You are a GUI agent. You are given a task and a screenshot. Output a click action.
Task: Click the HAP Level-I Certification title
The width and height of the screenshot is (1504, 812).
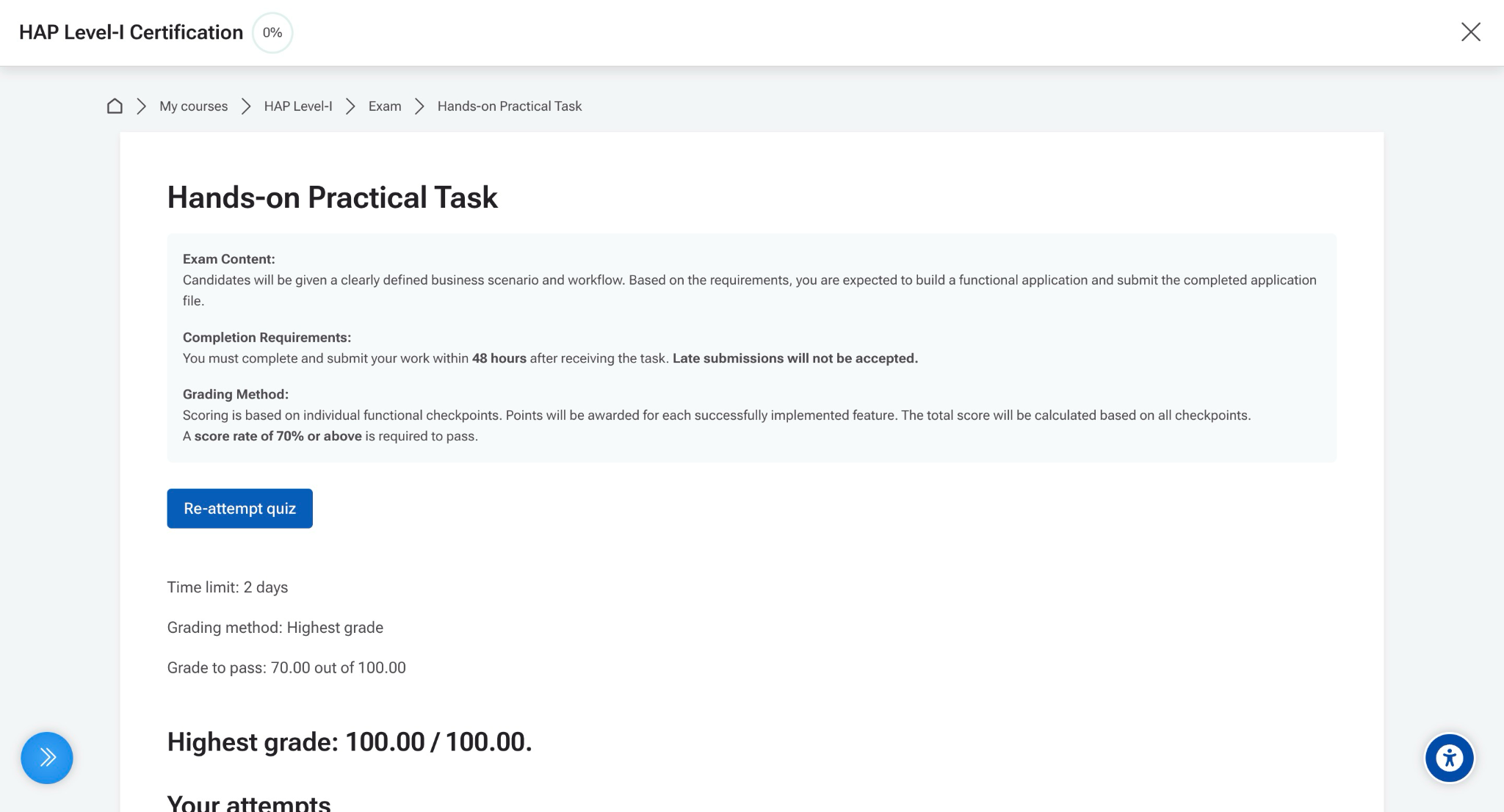[x=131, y=32]
